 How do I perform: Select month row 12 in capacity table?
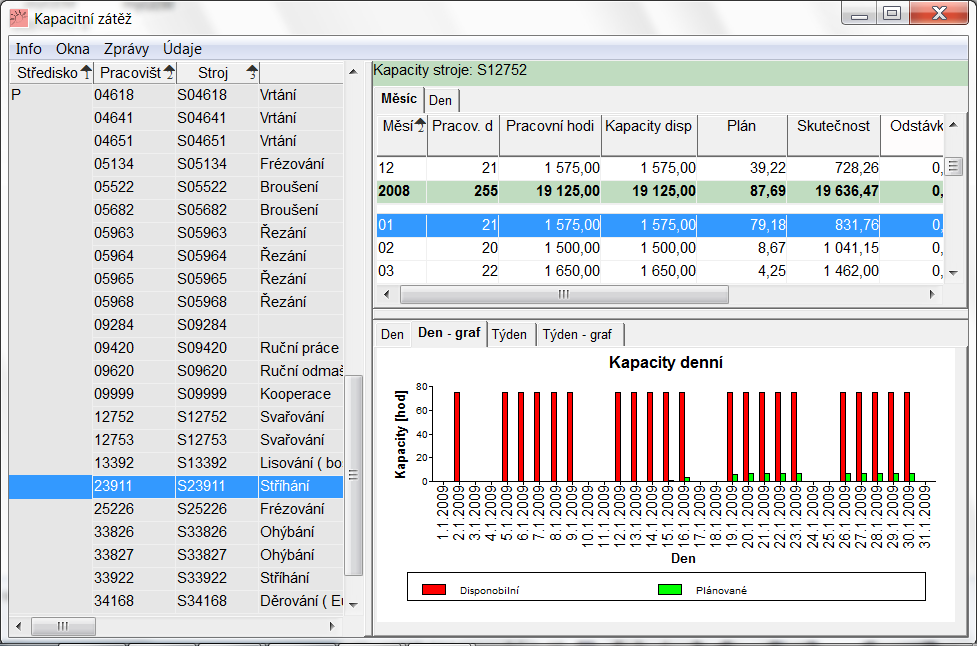(x=660, y=168)
